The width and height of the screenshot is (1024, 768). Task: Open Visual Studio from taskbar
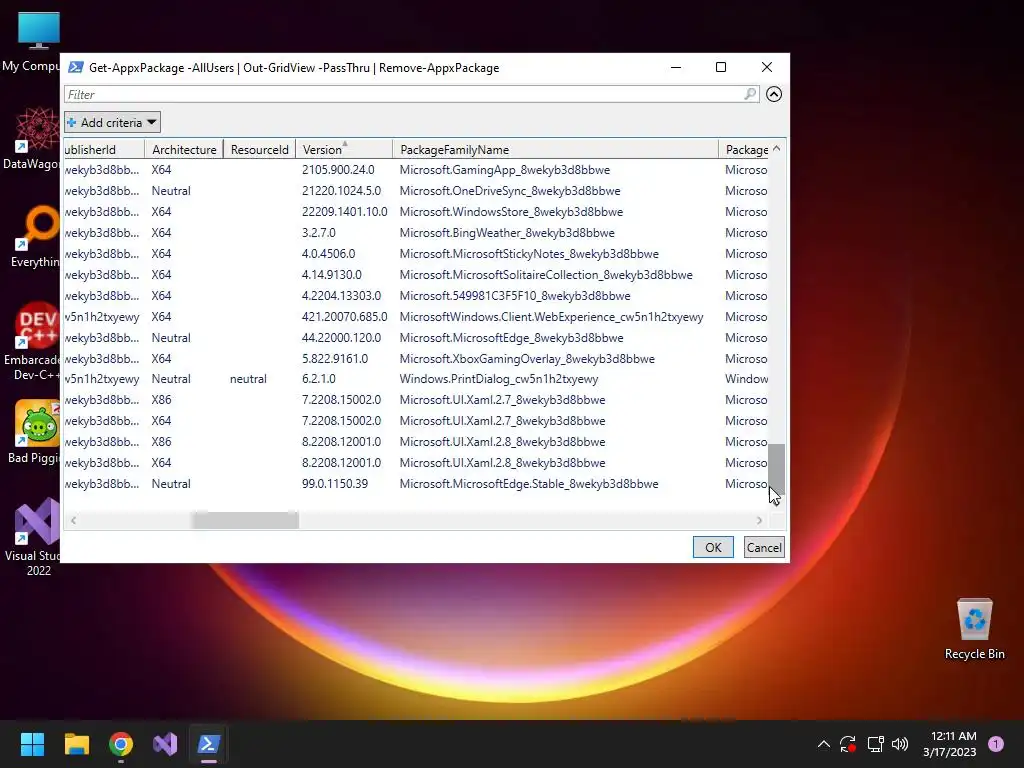(x=165, y=744)
